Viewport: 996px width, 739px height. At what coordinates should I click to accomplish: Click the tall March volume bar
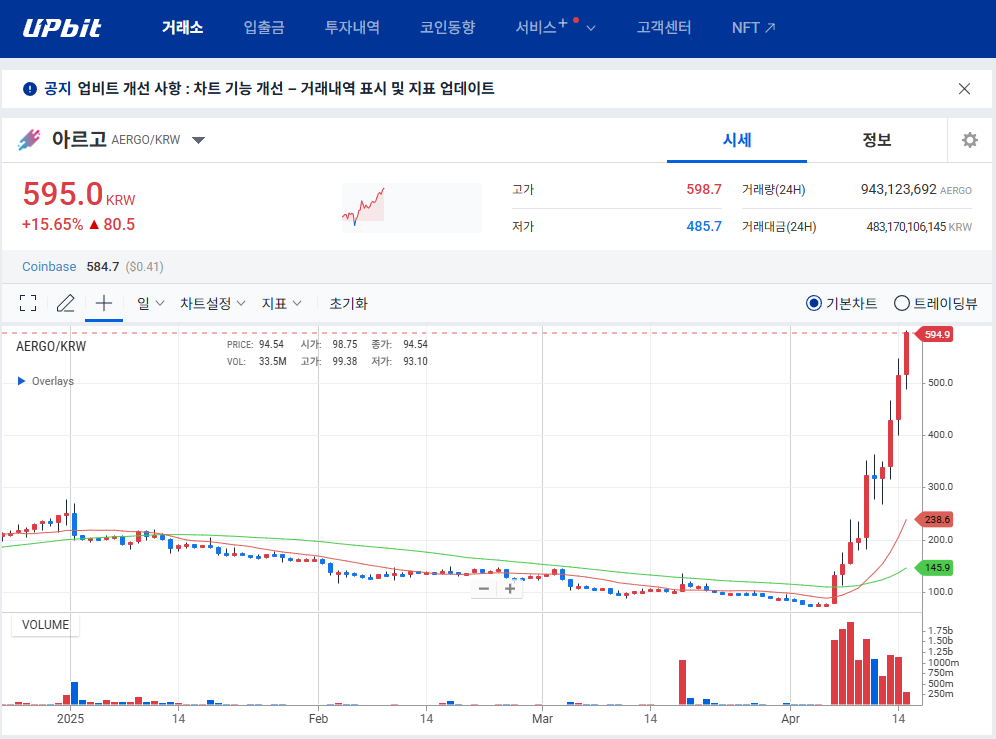[x=682, y=682]
